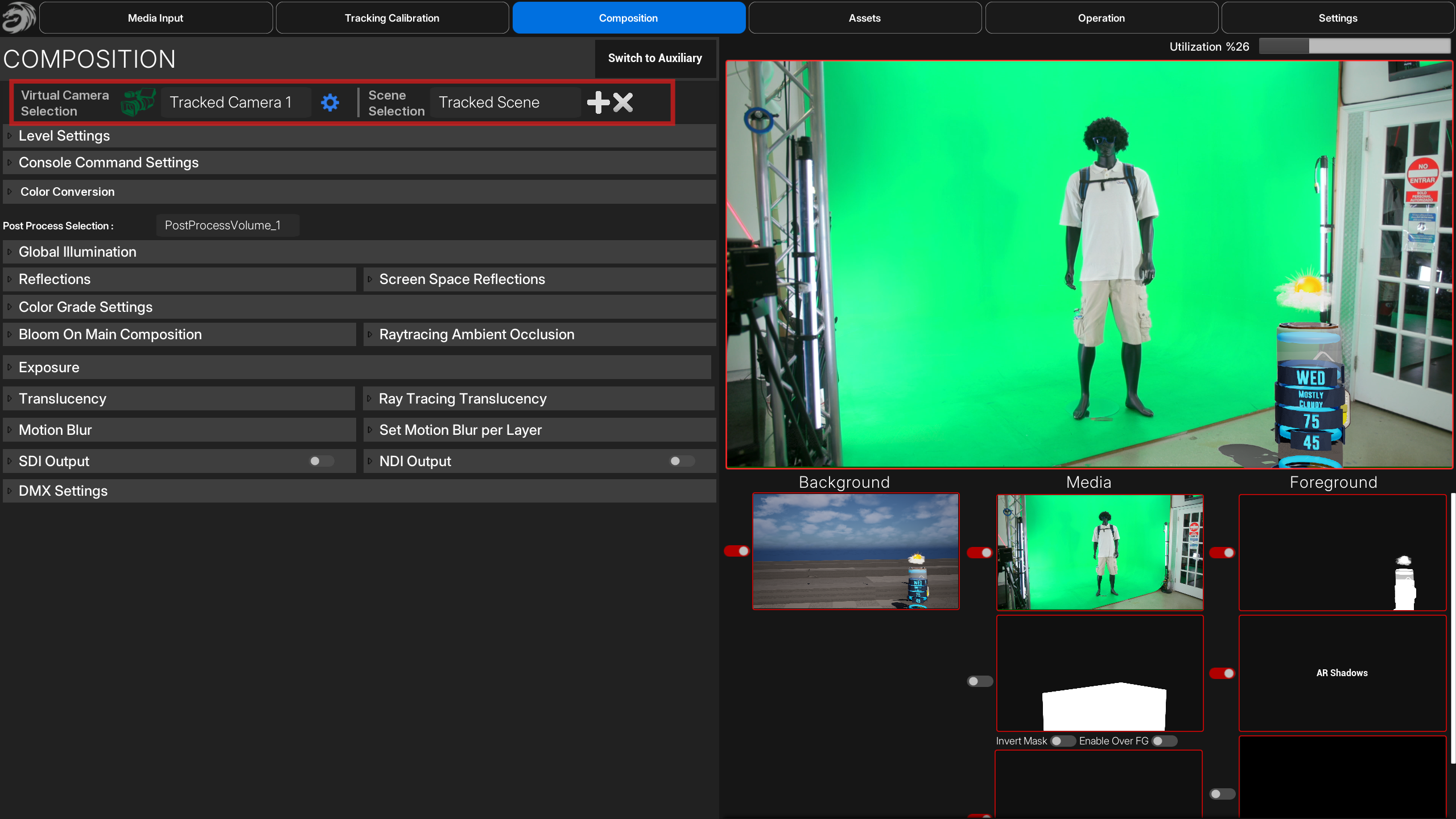Open the Tracking Calibration tab
Viewport: 1456px width, 819px height.
tap(392, 18)
